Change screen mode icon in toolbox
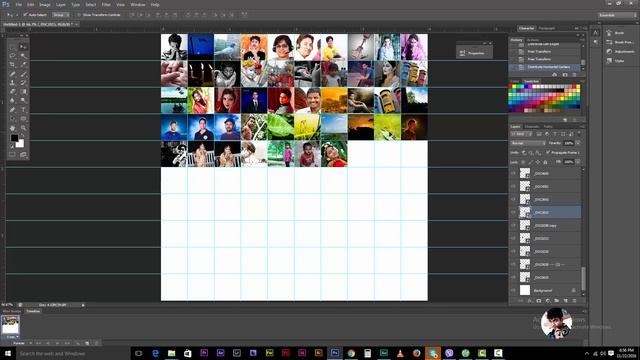Image resolution: width=640 pixels, height=360 pixels. (23, 155)
